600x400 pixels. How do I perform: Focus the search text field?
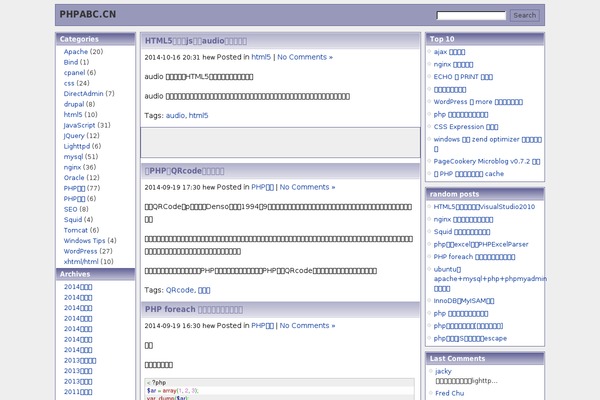[x=471, y=16]
